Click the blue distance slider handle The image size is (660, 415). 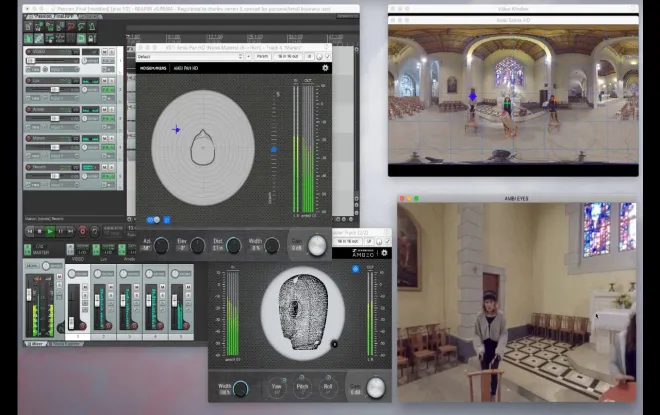point(274,150)
